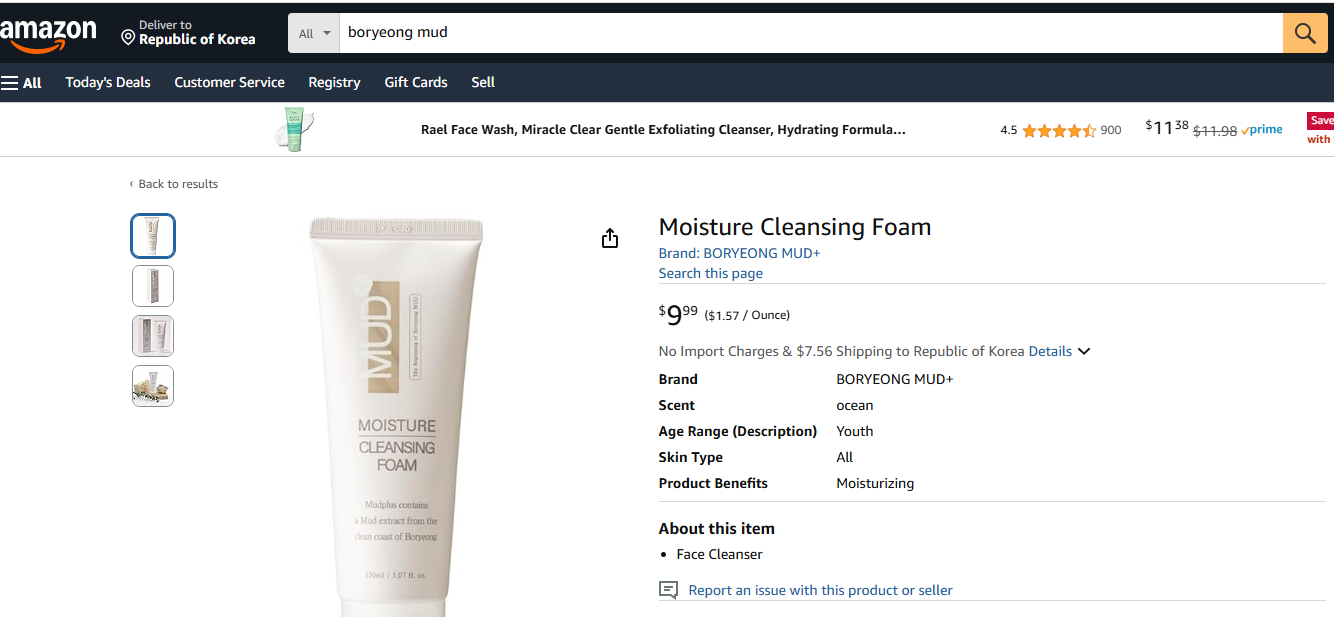Click the share icon beside product image
Image resolution: width=1334 pixels, height=617 pixels.
pos(610,238)
